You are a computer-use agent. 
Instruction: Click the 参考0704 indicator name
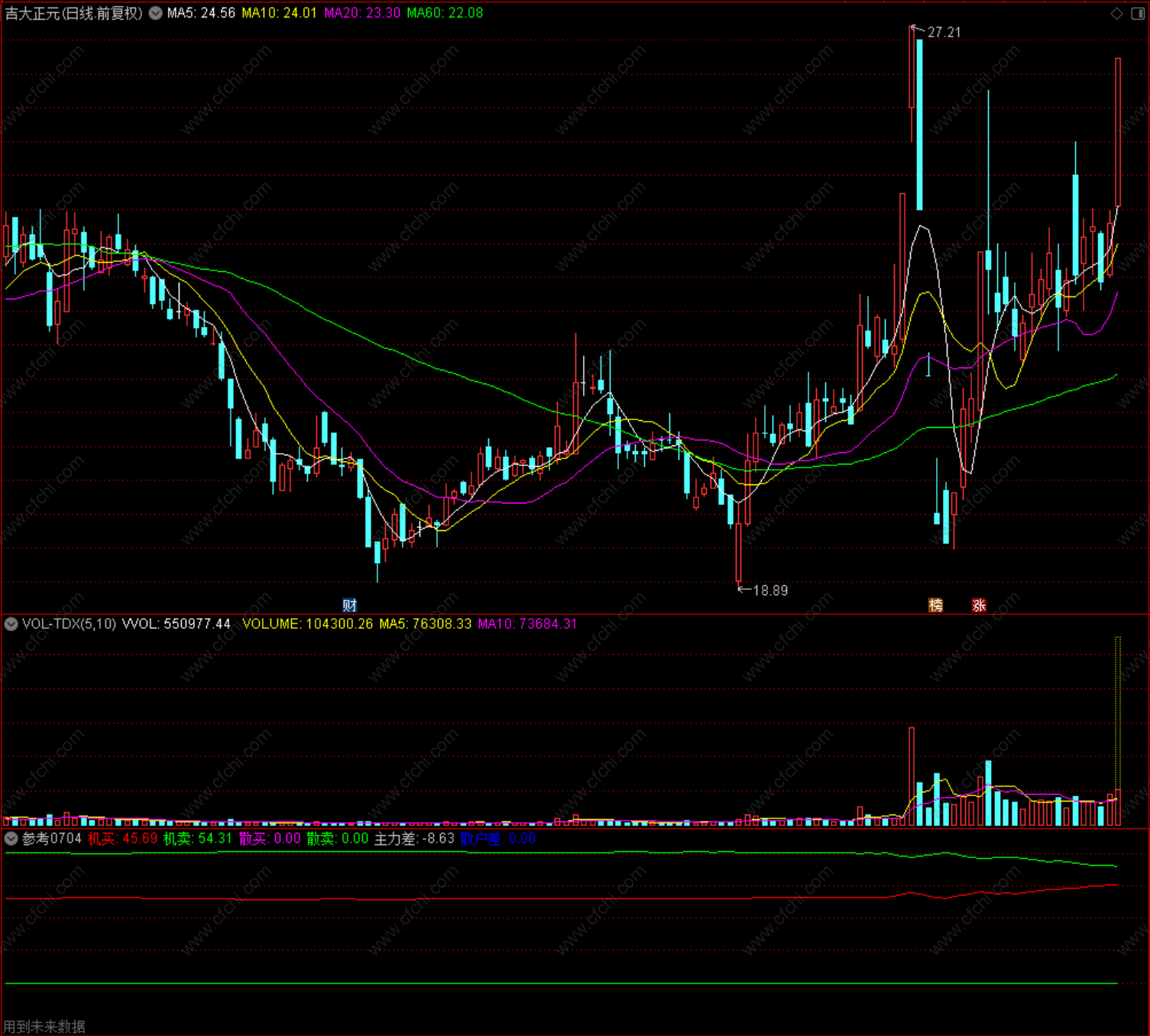click(51, 839)
